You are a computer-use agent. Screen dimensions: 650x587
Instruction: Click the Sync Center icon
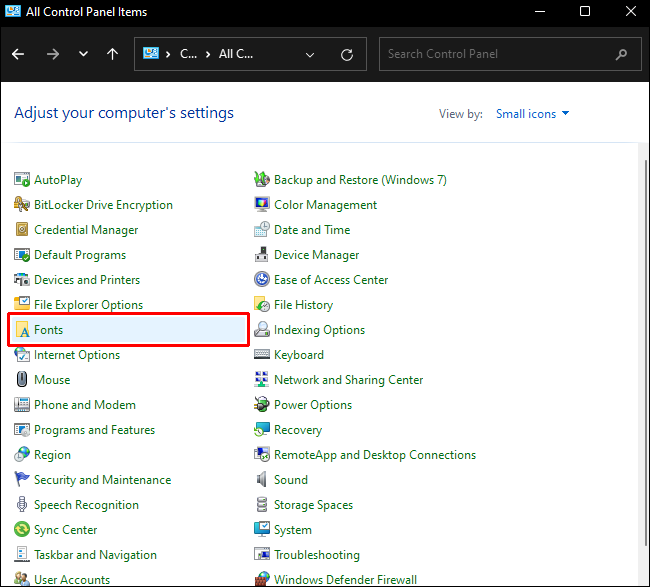[23, 530]
